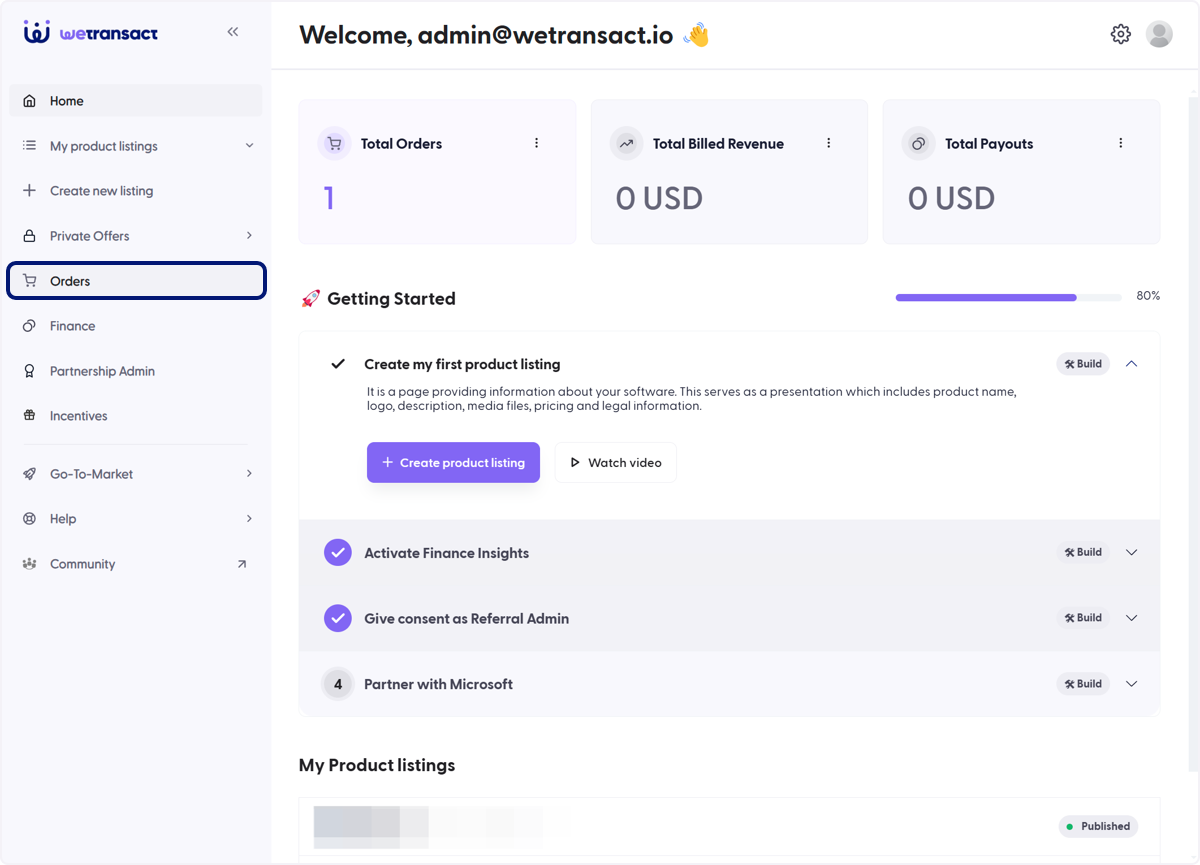Open the user profile avatar
1200x865 pixels.
(x=1159, y=34)
